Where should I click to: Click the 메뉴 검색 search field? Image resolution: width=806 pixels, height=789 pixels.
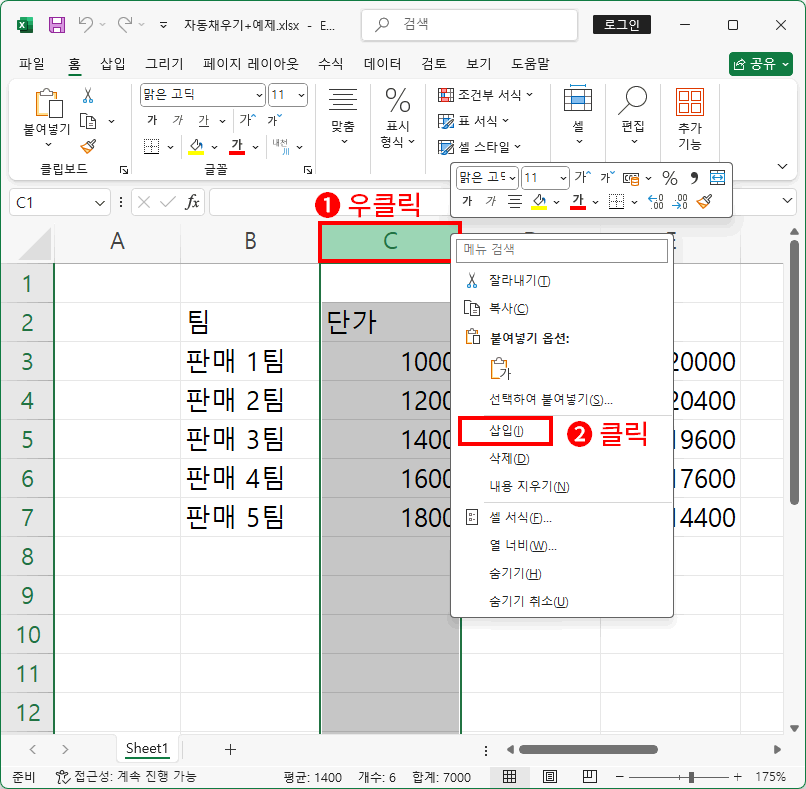(562, 250)
